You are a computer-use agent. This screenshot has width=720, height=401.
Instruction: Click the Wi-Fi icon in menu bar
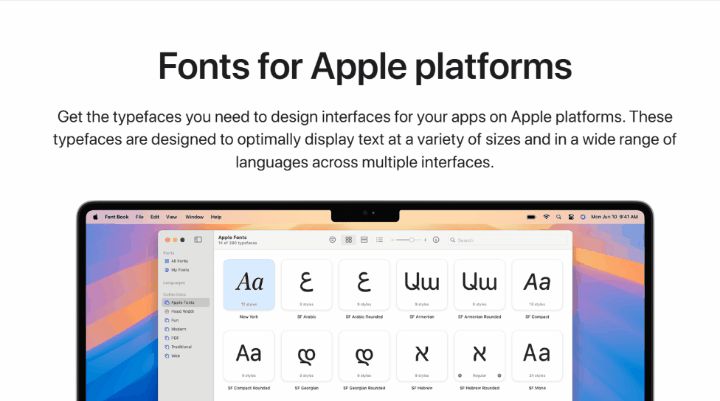click(546, 217)
